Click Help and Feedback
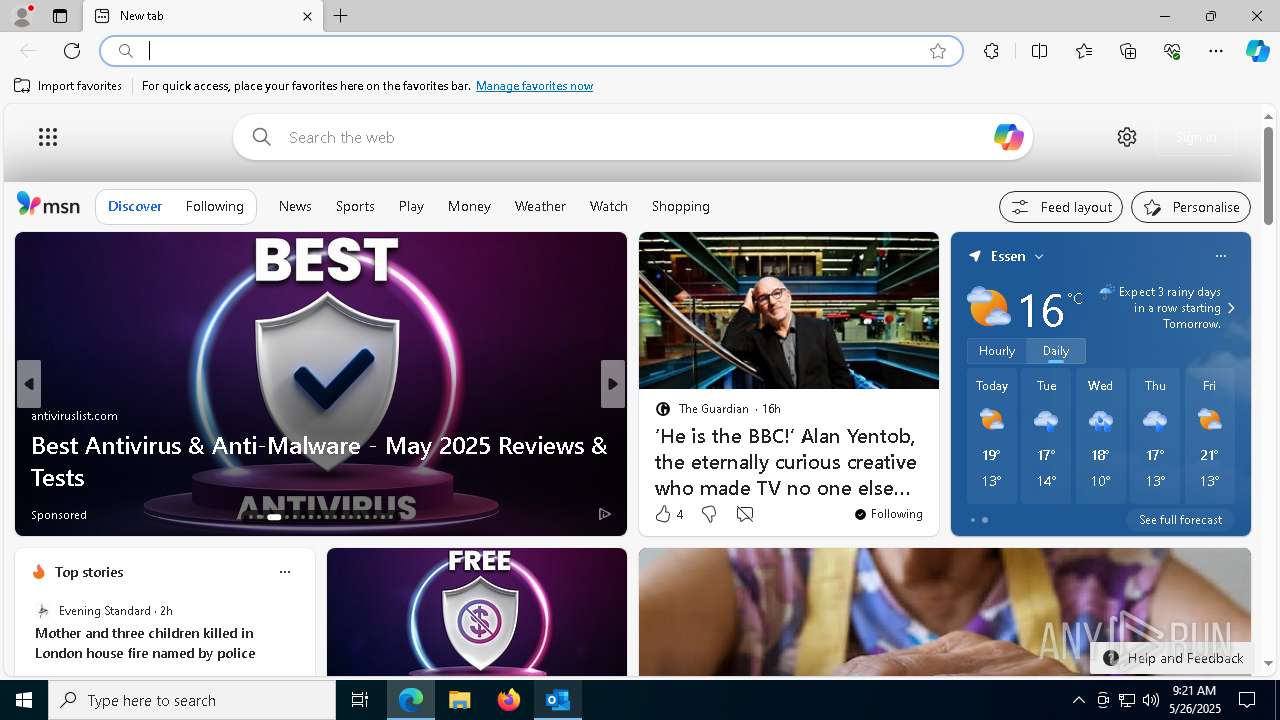This screenshot has width=1280, height=720. [1173, 658]
